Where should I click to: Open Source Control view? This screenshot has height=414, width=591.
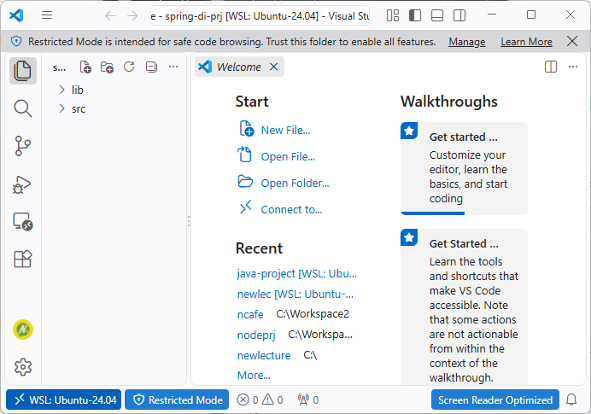pyautogui.click(x=23, y=146)
